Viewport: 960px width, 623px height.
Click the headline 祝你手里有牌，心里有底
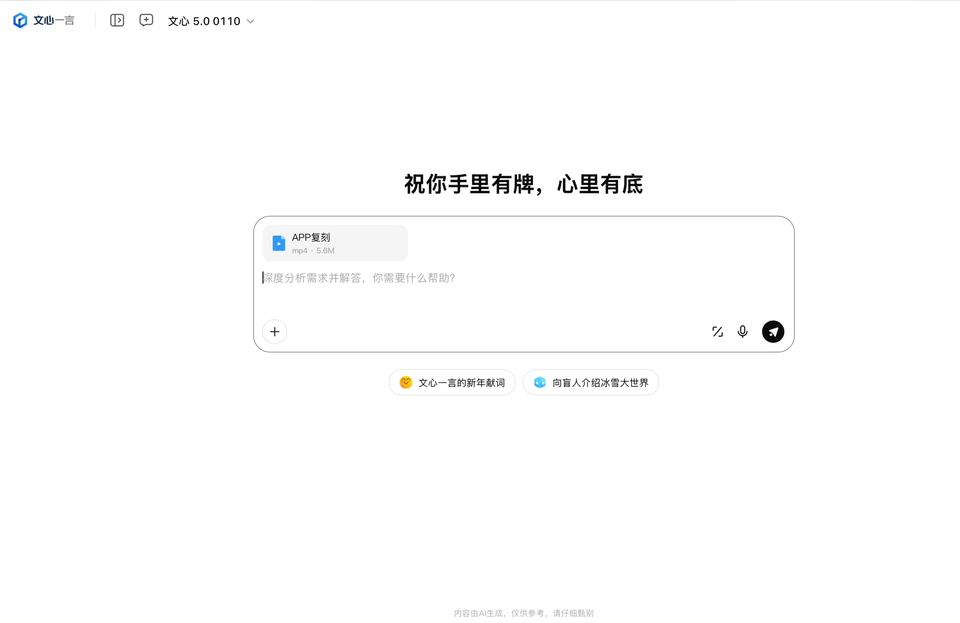tap(524, 184)
